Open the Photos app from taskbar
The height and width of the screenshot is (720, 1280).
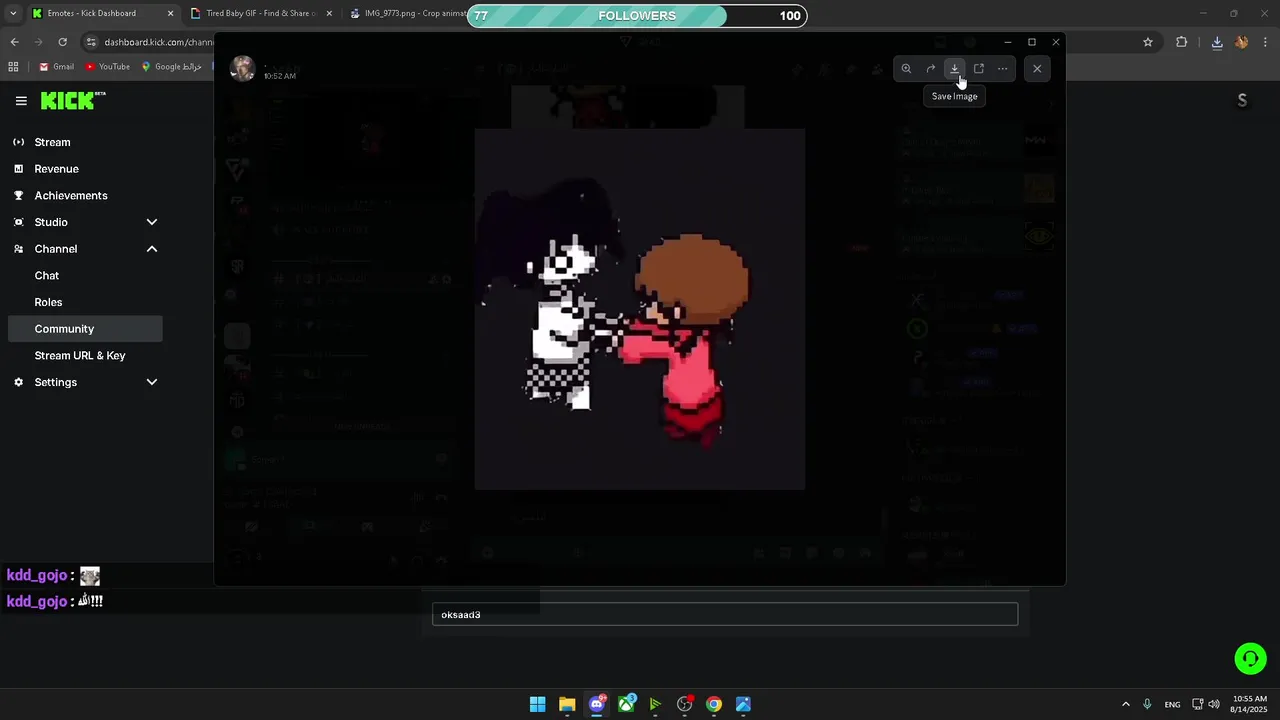pos(743,704)
